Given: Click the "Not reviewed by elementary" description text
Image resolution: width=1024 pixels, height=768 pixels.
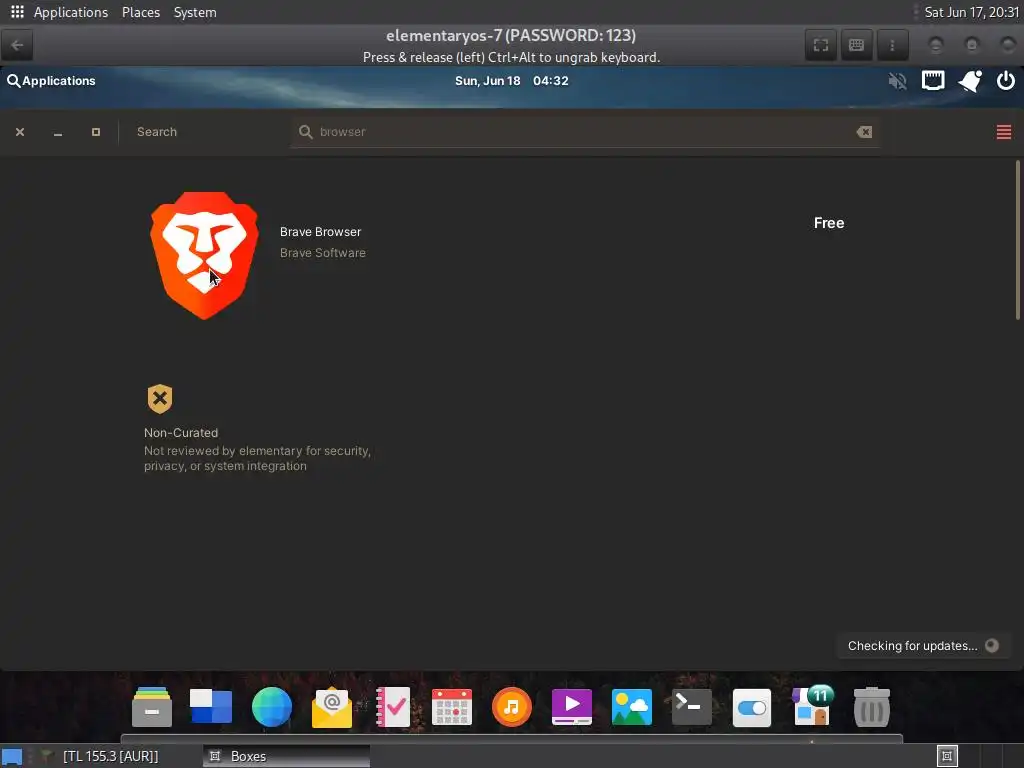Looking at the screenshot, I should coord(257,458).
